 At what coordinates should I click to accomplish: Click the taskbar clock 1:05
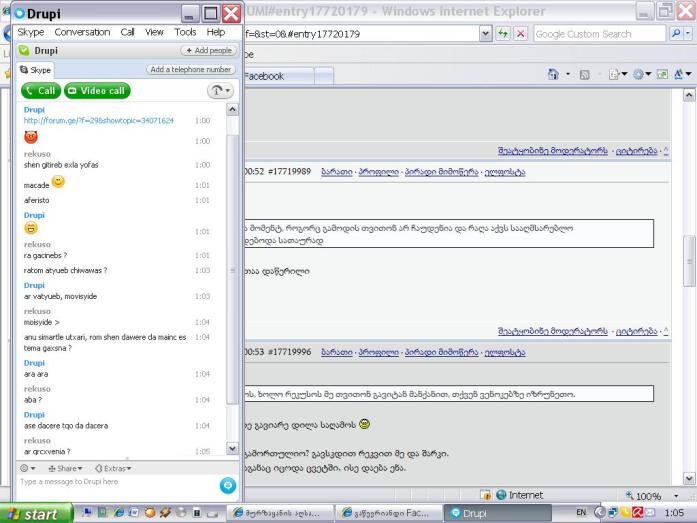674,513
